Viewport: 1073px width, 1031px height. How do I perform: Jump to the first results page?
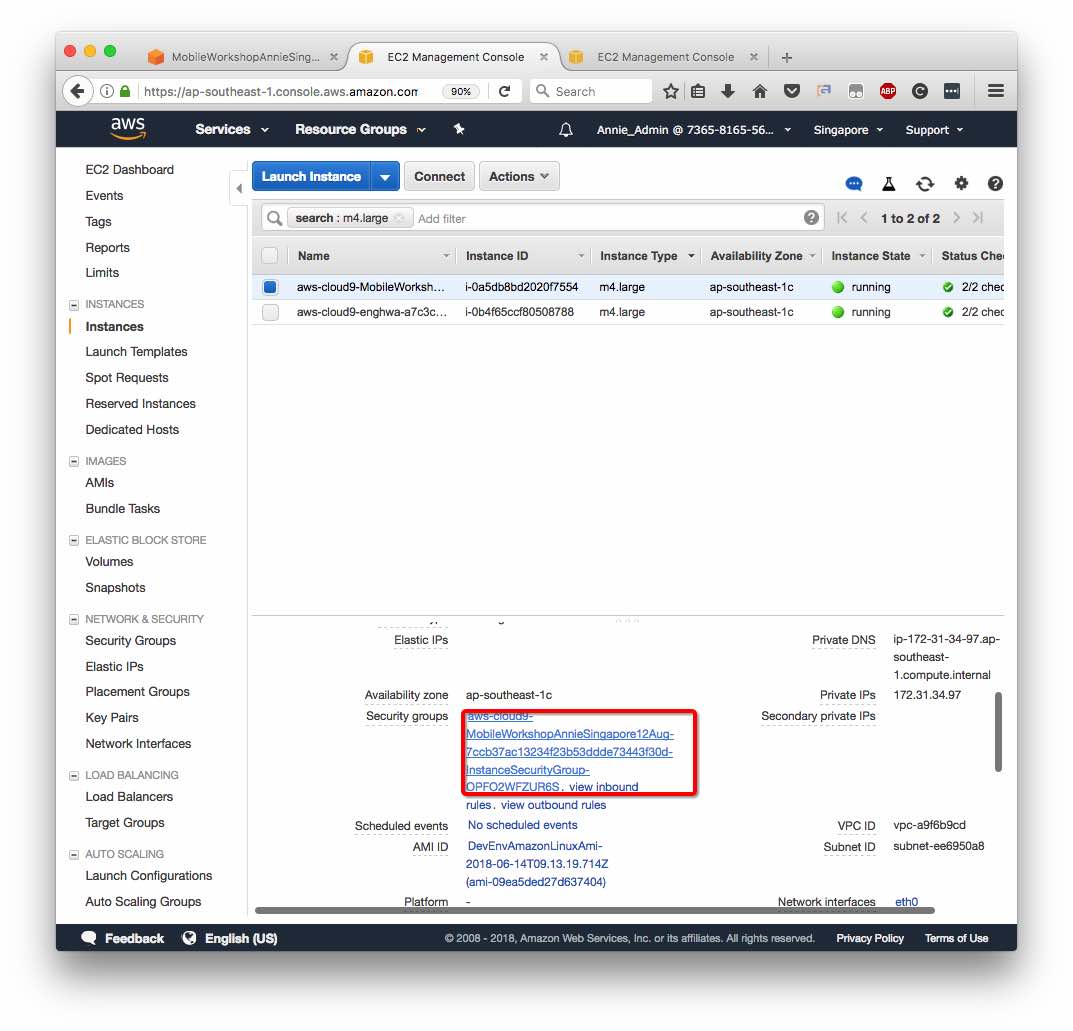[x=842, y=218]
